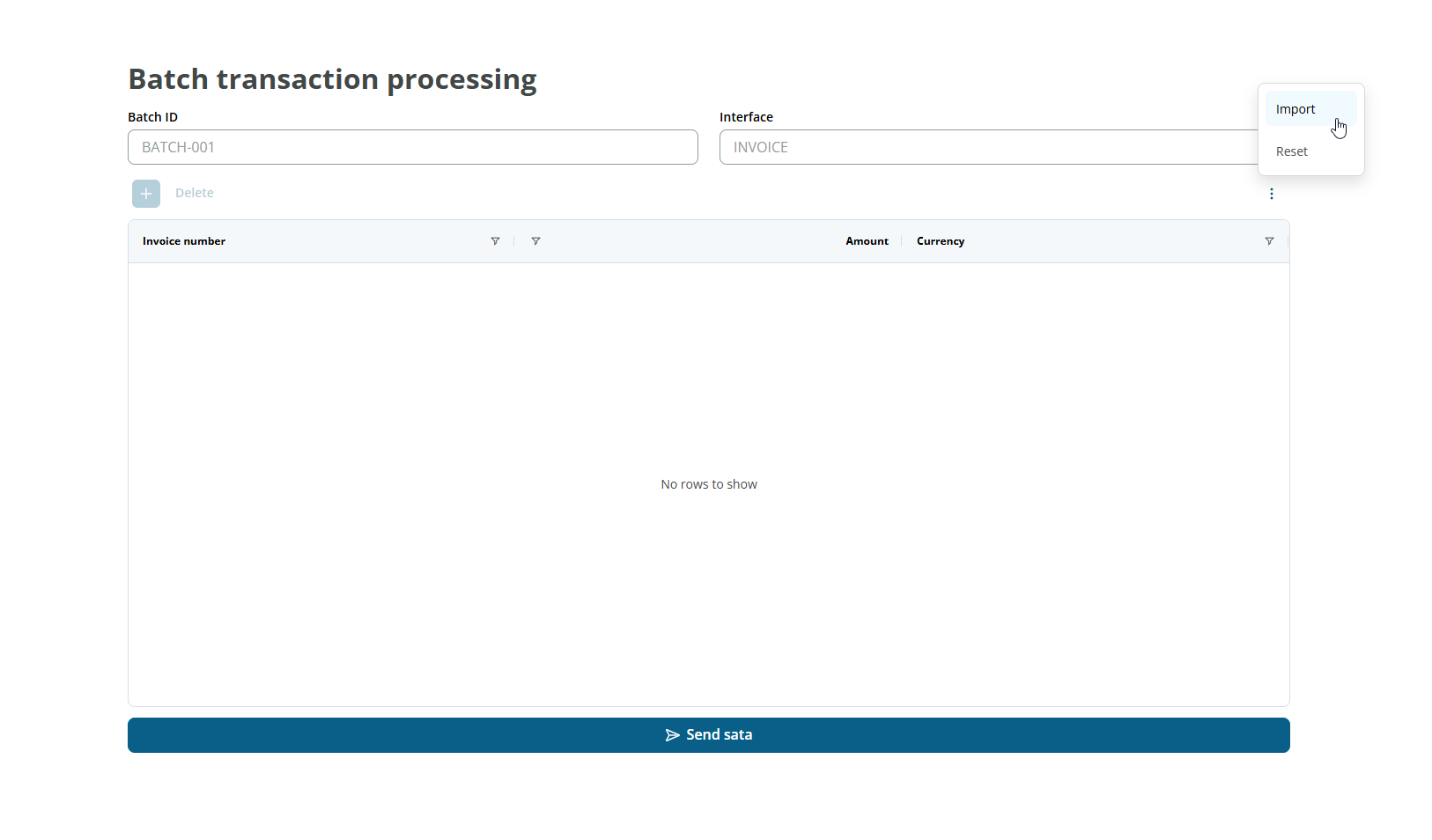Sort by the Currency column header
This screenshot has width=1432, height=840.
click(x=940, y=240)
